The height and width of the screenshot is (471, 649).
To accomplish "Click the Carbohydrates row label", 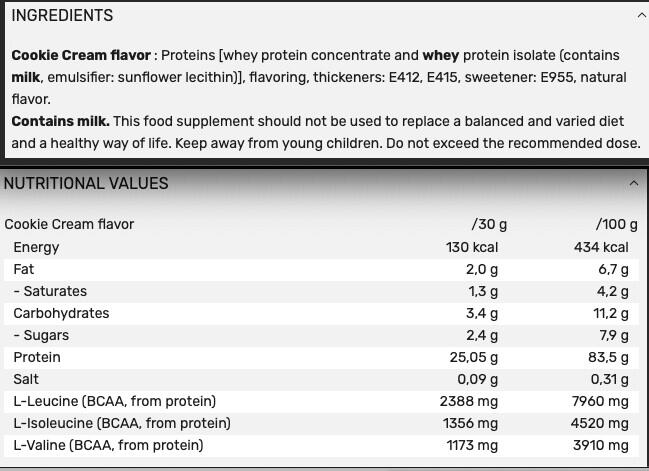I will (x=61, y=313).
